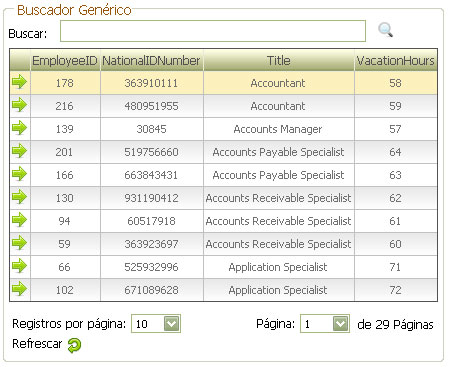Screen dimensions: 449x367
Task: Click Application Specialist for employee 66
Action: (278, 267)
